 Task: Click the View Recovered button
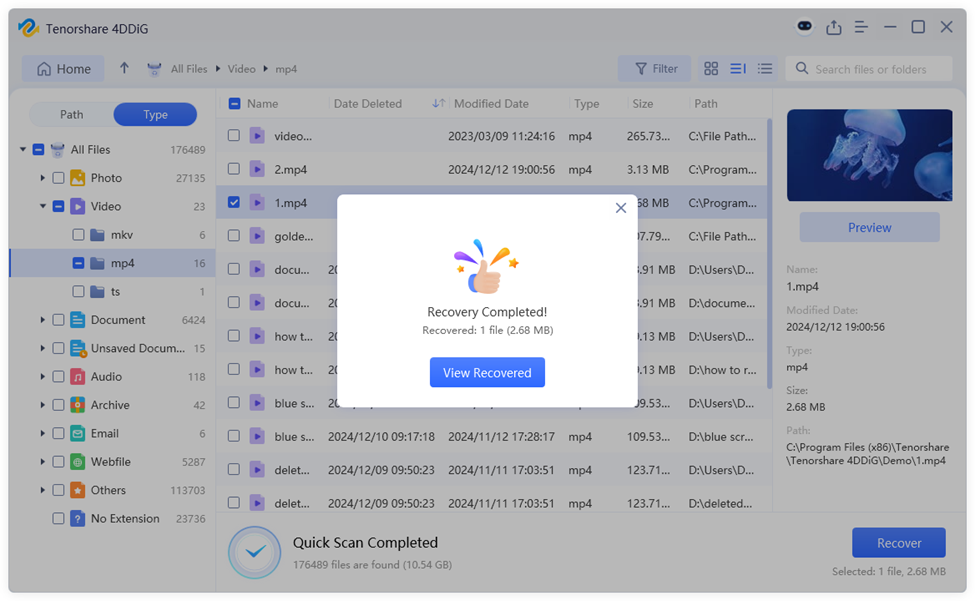pyautogui.click(x=487, y=372)
